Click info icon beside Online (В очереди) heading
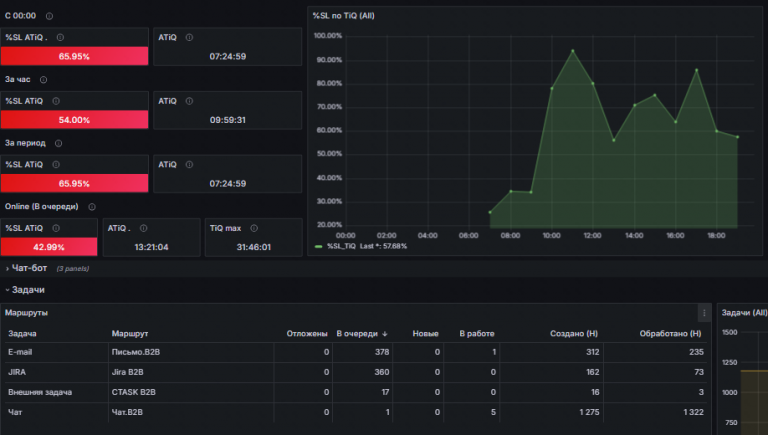Viewport: 768px width, 435px height. pyautogui.click(x=92, y=207)
